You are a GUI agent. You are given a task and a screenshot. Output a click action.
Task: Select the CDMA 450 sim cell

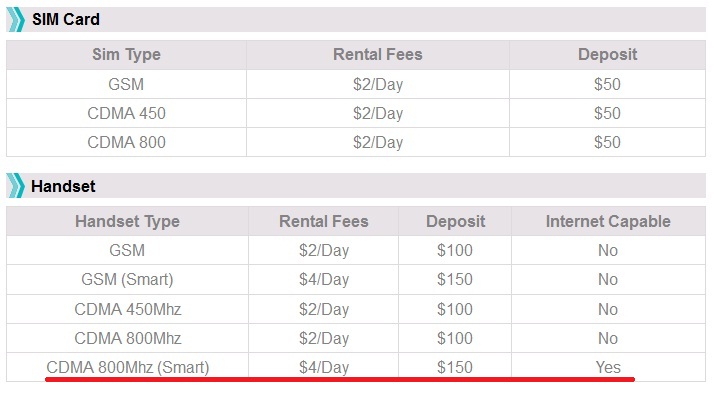(127, 113)
